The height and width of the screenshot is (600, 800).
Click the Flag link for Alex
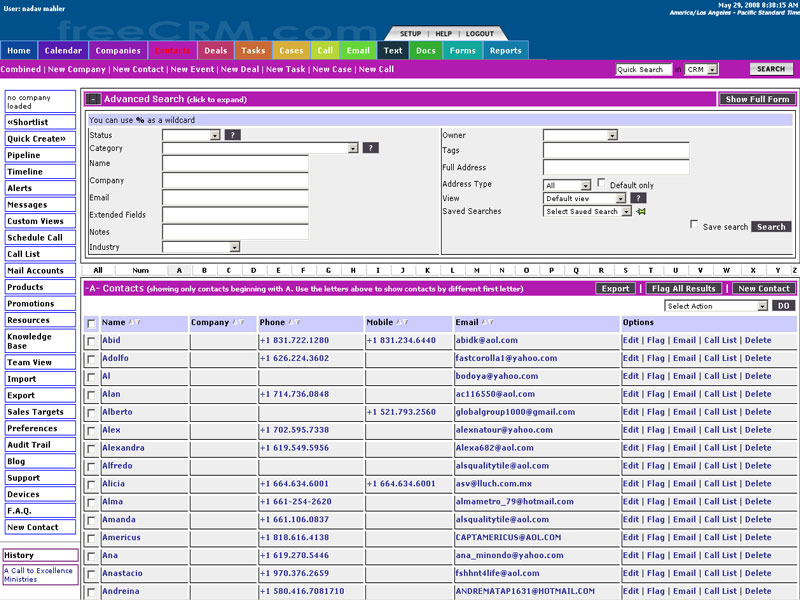click(656, 430)
